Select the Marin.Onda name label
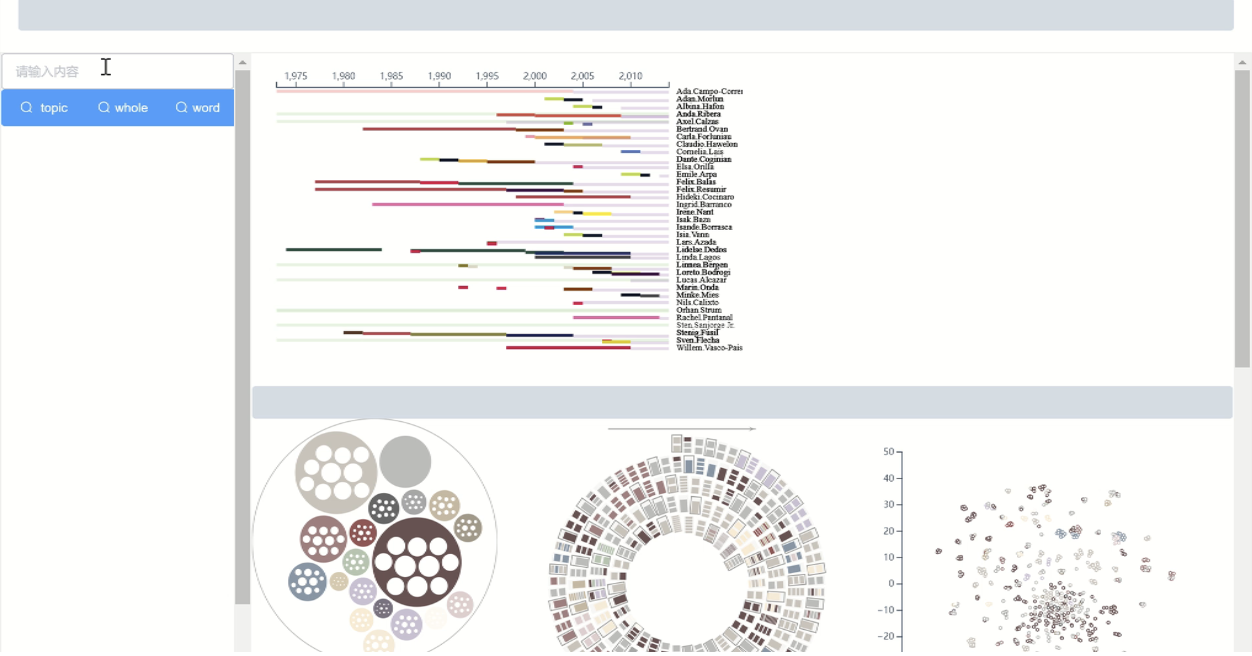 pyautogui.click(x=697, y=287)
